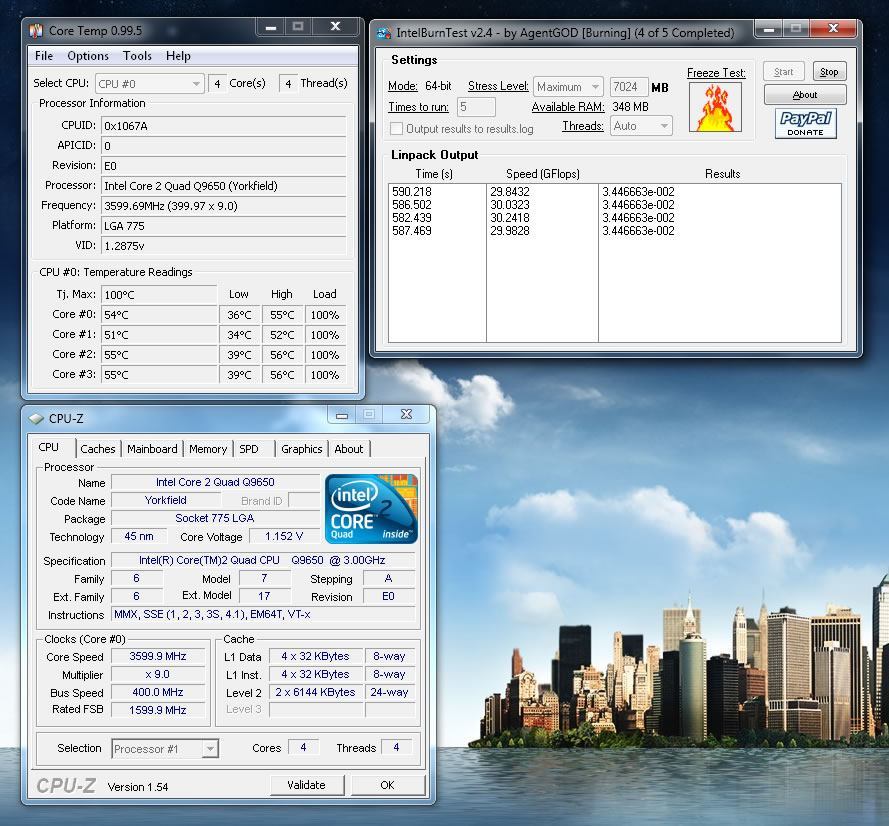Screen dimensions: 889x826
Task: Minimize the CPU-Z window
Action: [x=342, y=415]
